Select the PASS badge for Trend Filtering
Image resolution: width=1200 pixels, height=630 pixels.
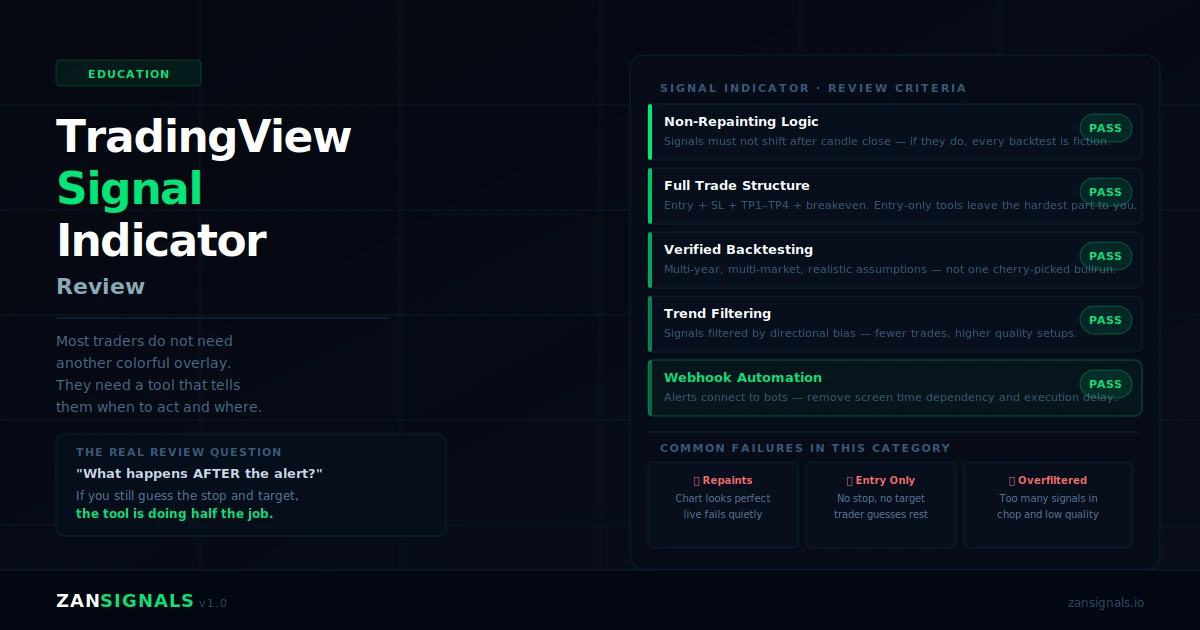pyautogui.click(x=1105, y=320)
